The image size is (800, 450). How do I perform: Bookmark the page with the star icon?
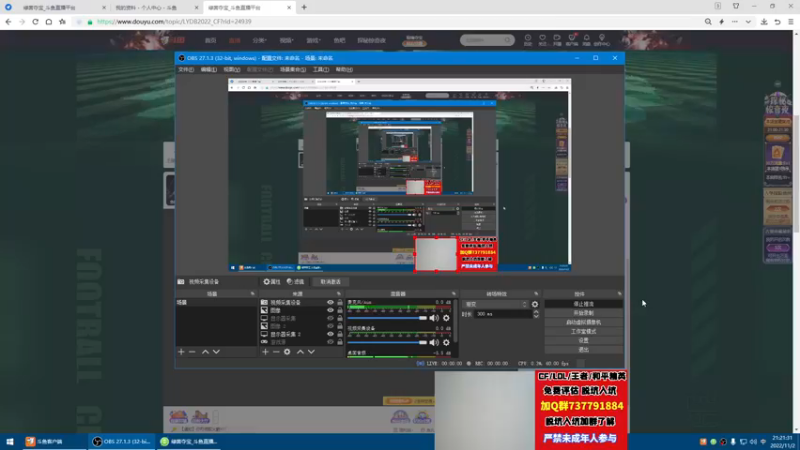pyautogui.click(x=62, y=21)
